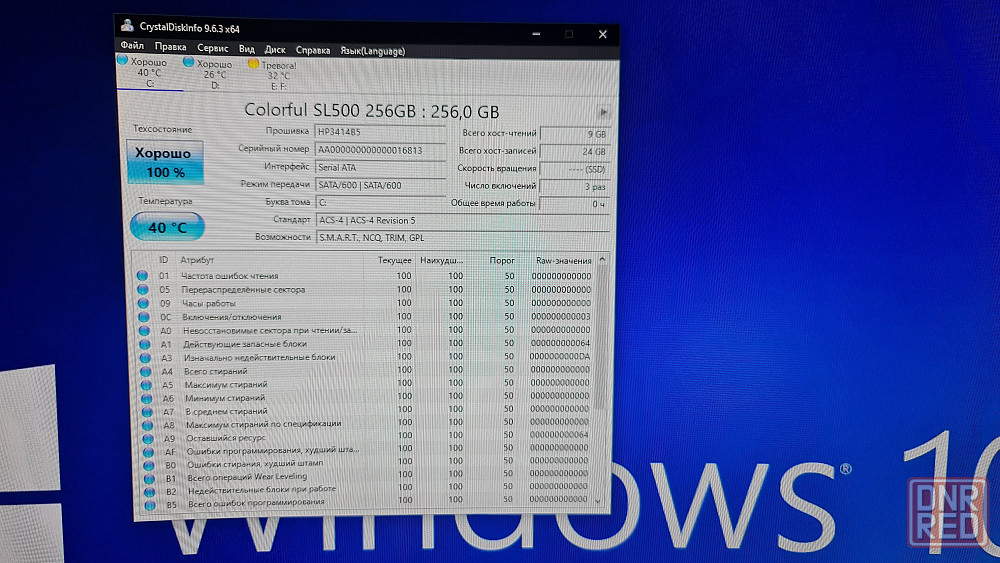The height and width of the screenshot is (563, 1000).
Task: Open the Правка menu
Action: [170, 47]
